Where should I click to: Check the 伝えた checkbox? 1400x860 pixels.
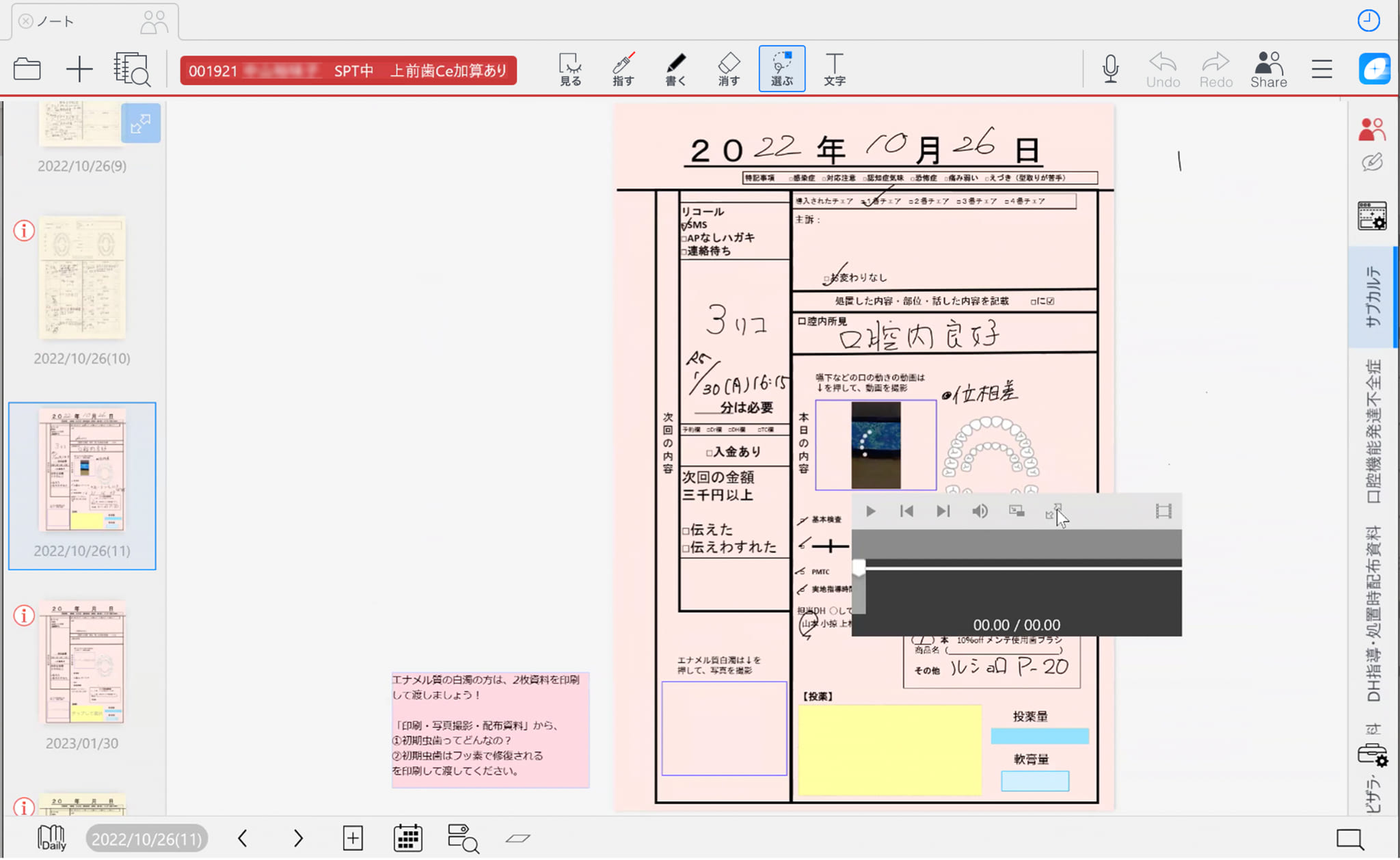pyautogui.click(x=685, y=530)
